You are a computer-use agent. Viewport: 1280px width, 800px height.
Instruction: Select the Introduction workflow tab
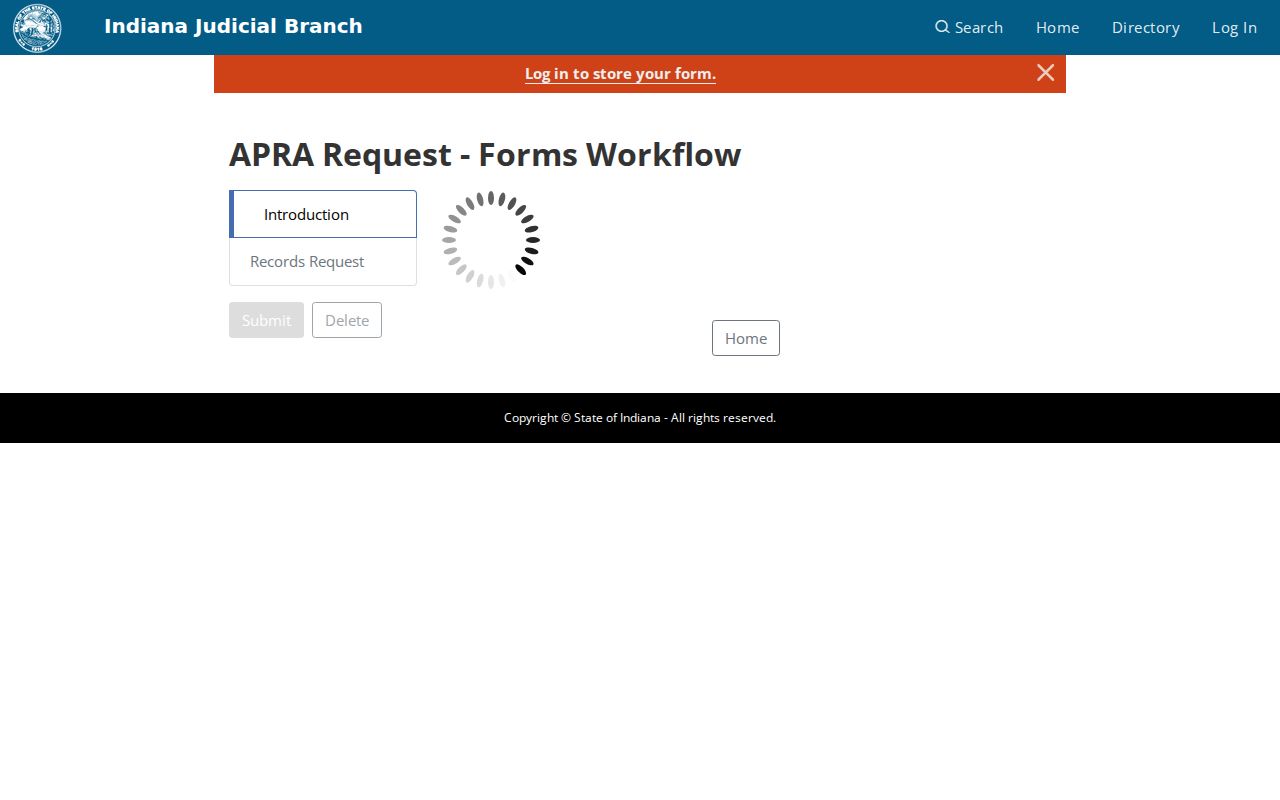pos(323,214)
